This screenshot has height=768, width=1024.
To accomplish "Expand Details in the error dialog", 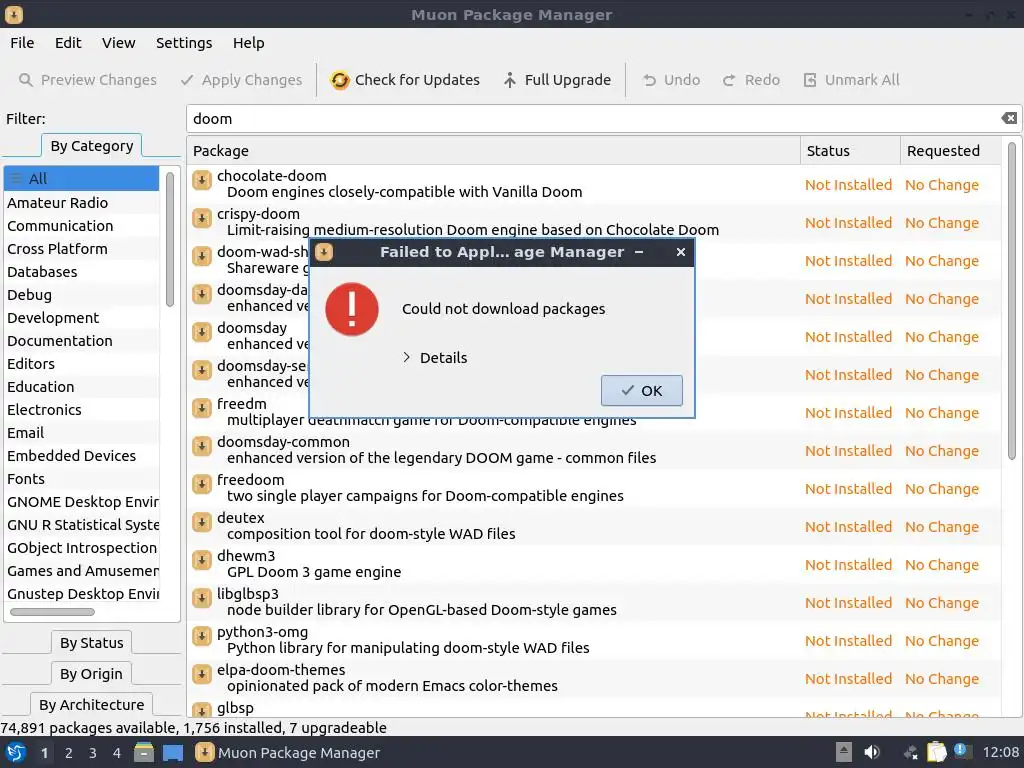I will tap(435, 357).
